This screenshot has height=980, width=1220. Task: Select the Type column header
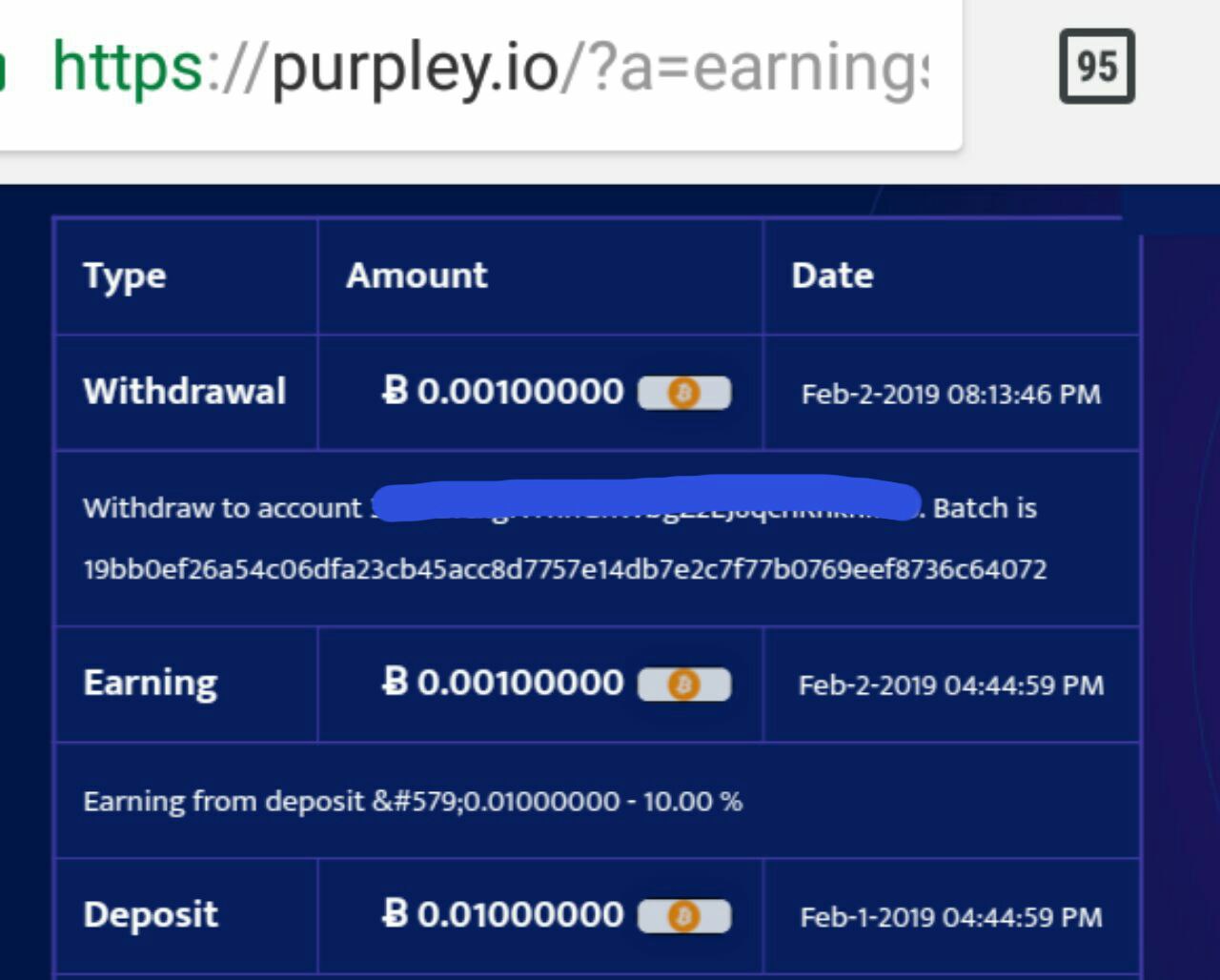click(x=125, y=276)
